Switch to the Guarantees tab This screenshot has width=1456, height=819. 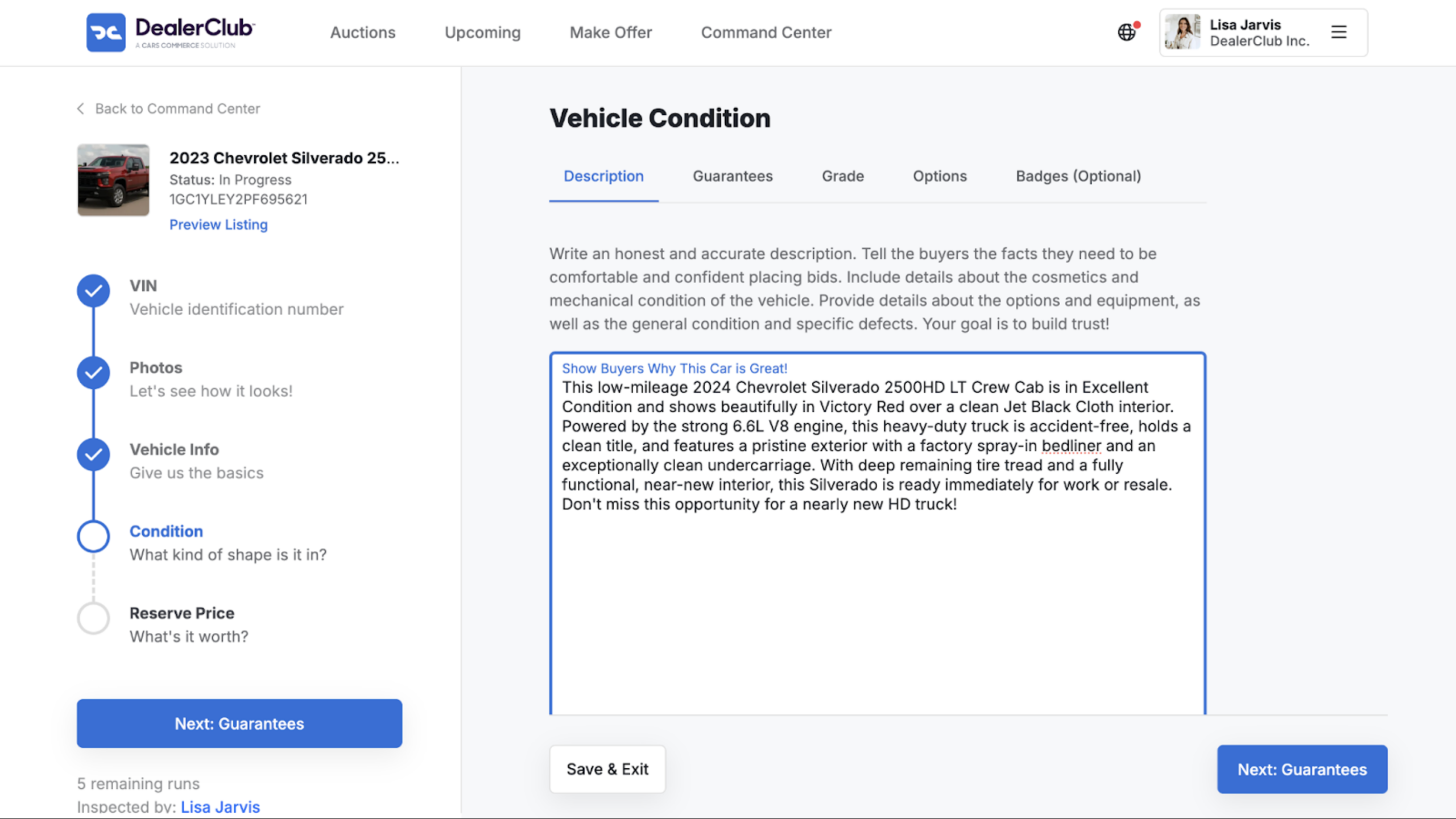coord(733,176)
